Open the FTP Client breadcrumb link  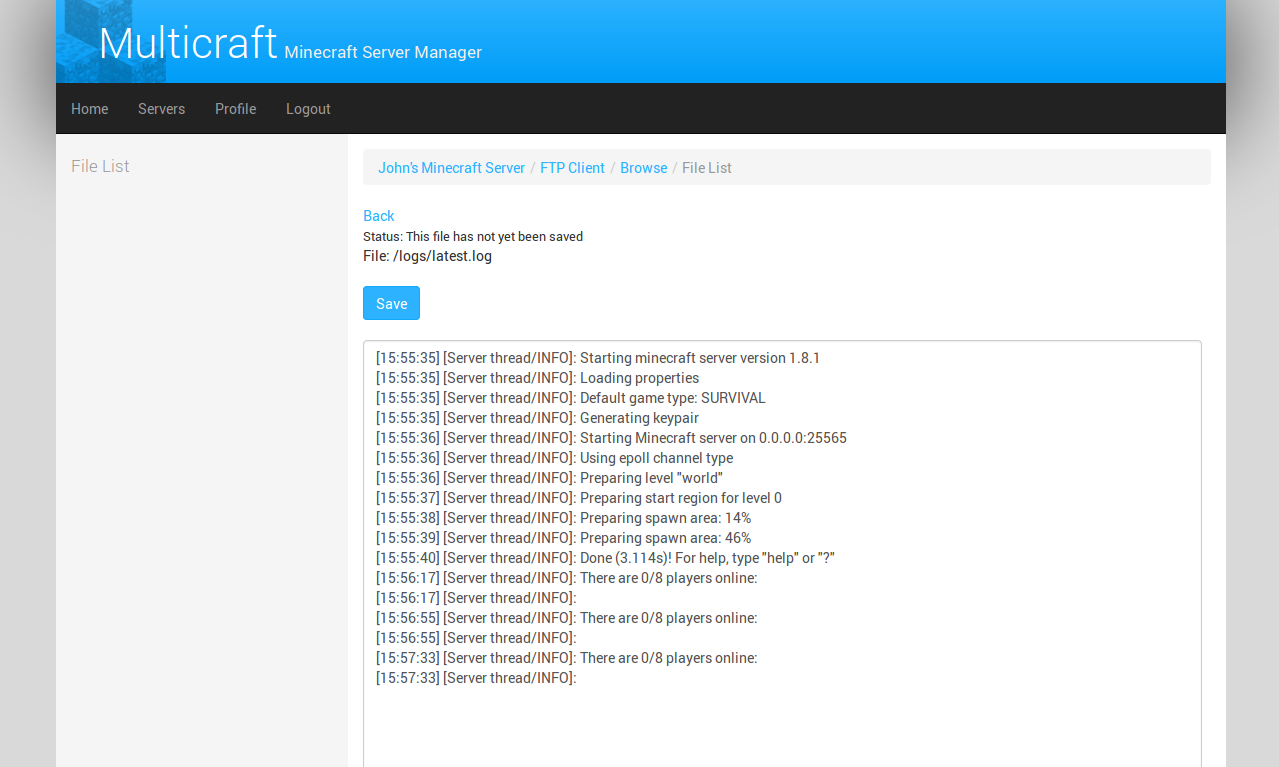coord(572,168)
